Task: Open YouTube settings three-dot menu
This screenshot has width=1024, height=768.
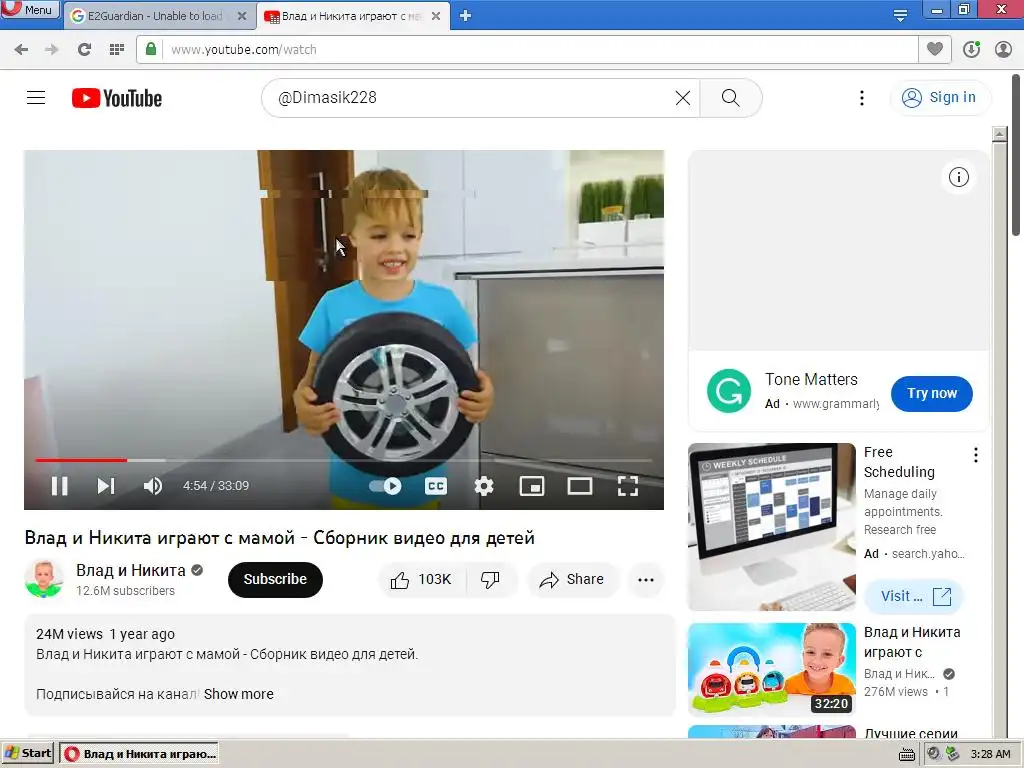Action: click(x=862, y=98)
